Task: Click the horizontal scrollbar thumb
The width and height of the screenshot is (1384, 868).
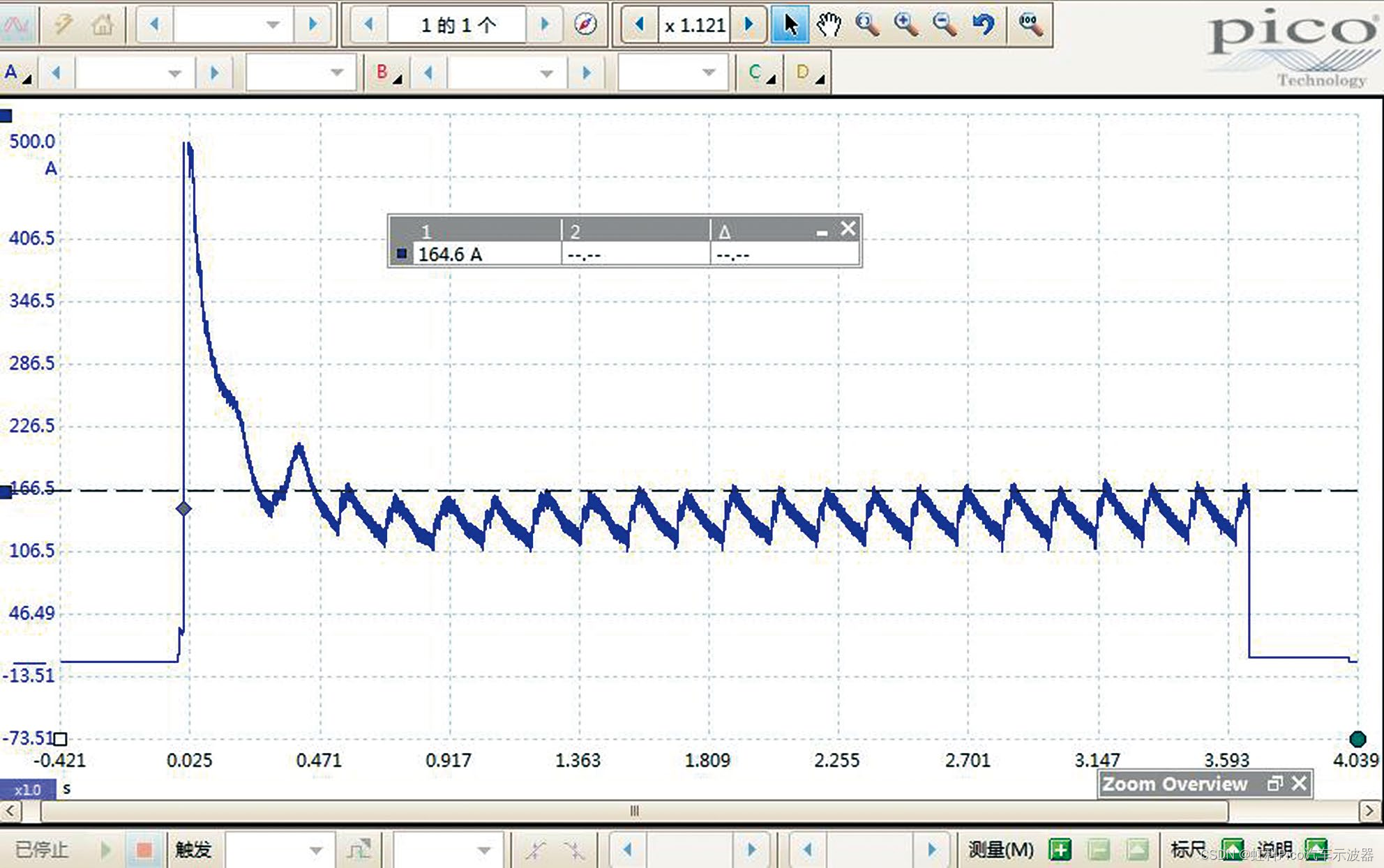Action: tap(634, 811)
